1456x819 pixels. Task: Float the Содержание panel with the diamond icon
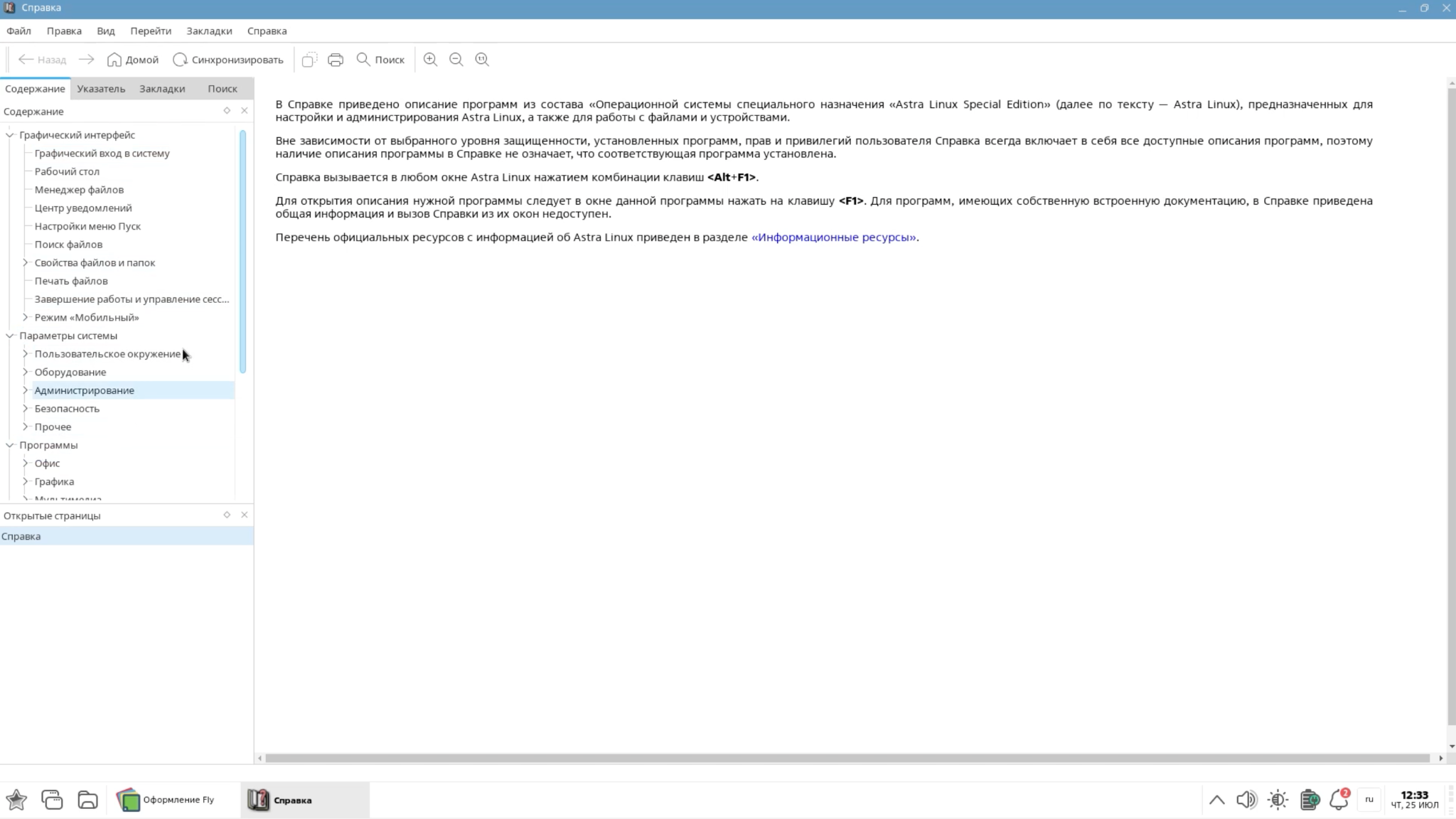point(227,110)
